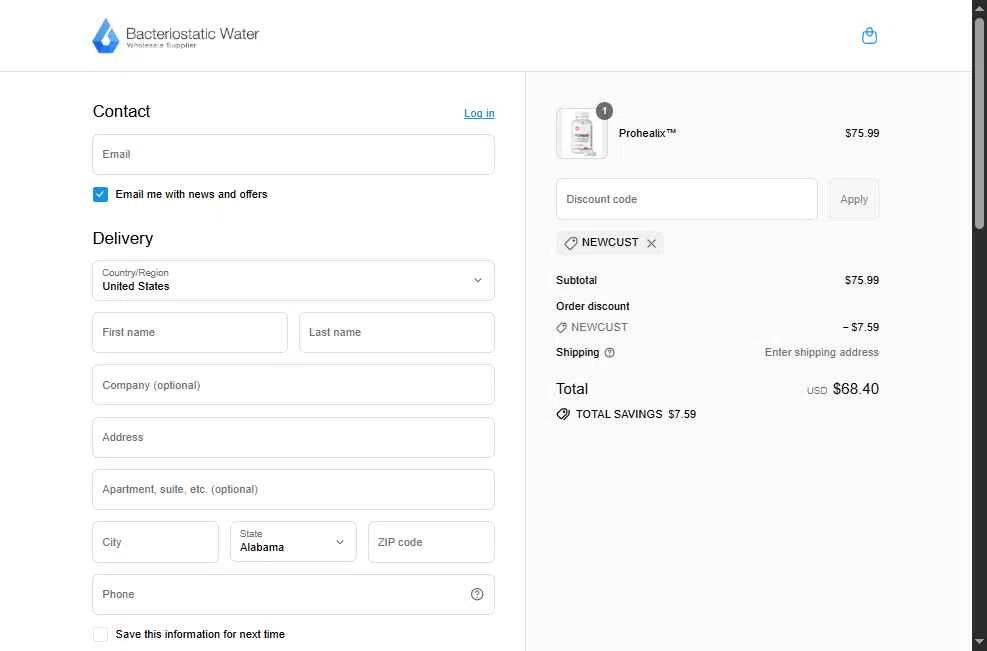Check Save this information for next time
The height and width of the screenshot is (651, 987).
tap(100, 634)
